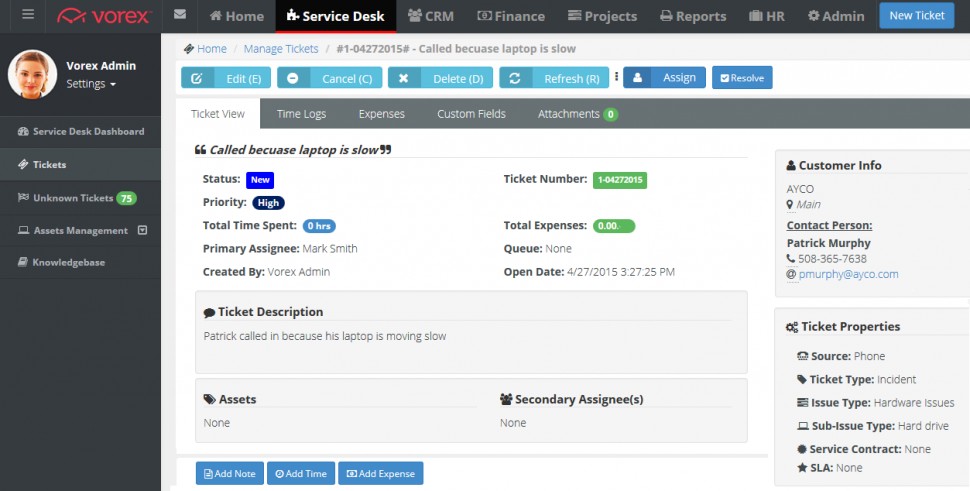
Task: Click the Unknown Tickets 75 badge
Action: [126, 198]
